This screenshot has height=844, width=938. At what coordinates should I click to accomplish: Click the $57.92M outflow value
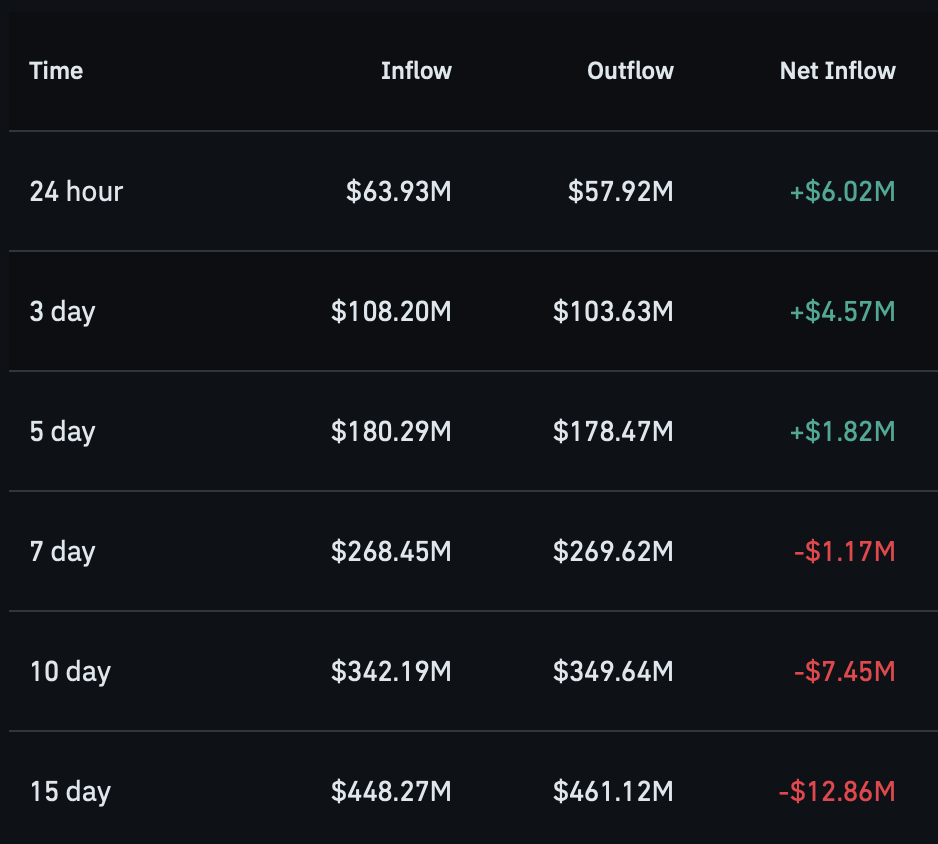621,191
